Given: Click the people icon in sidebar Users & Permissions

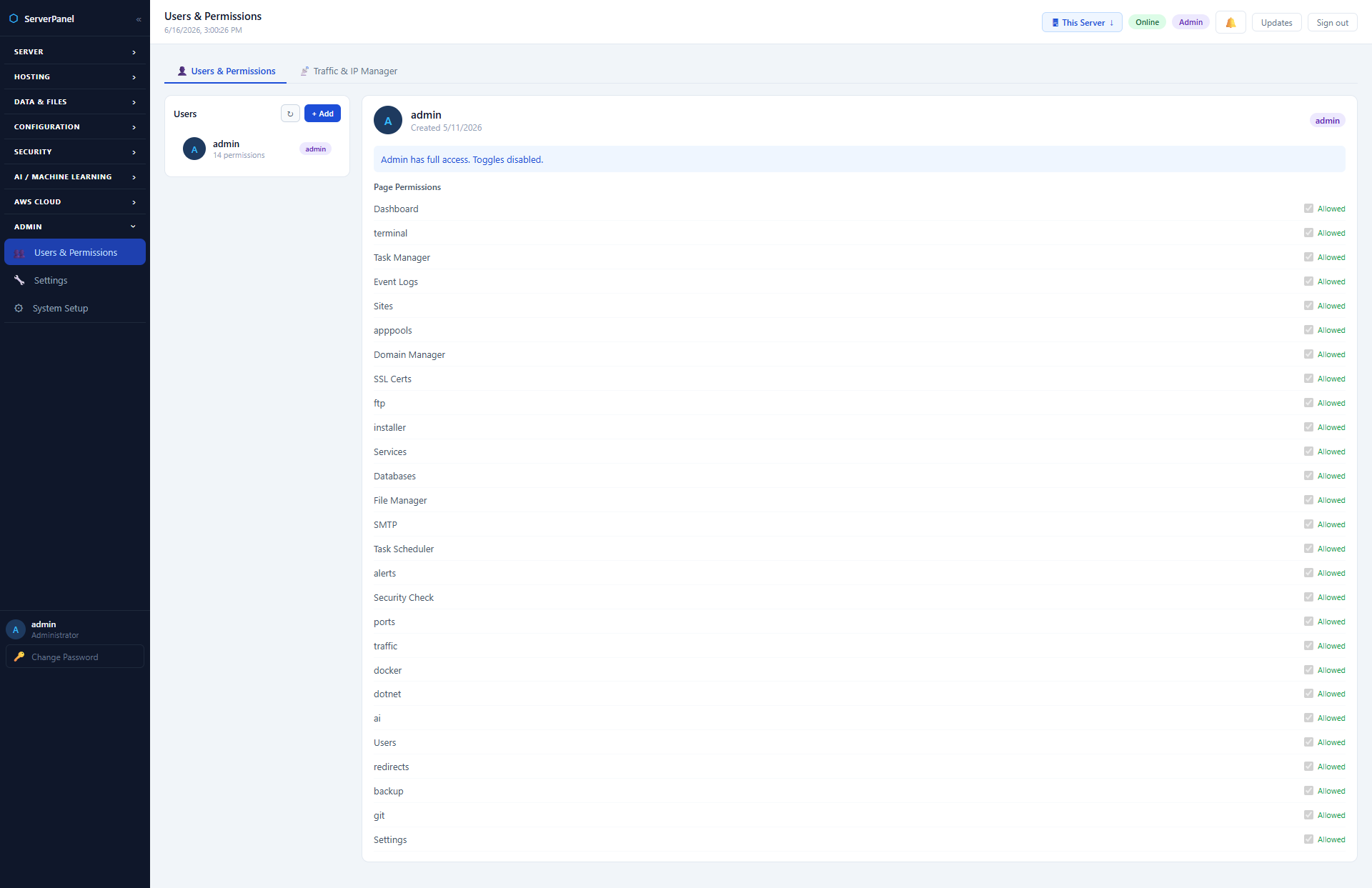Looking at the screenshot, I should click(19, 253).
